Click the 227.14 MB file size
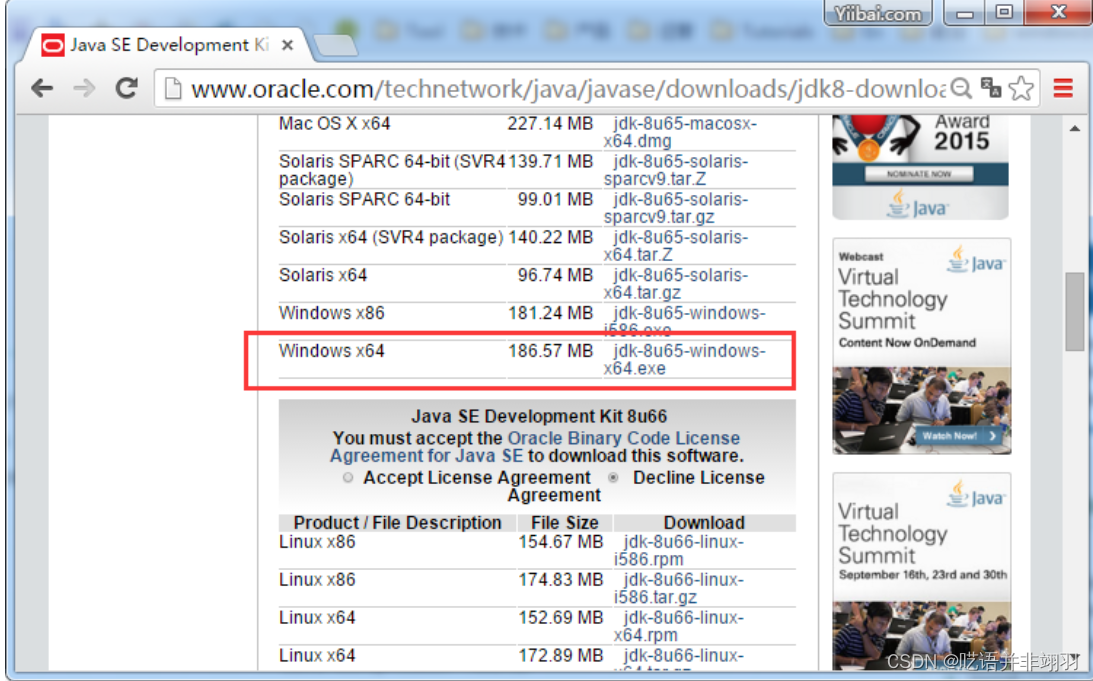This screenshot has height=681, width=1093. (x=551, y=124)
